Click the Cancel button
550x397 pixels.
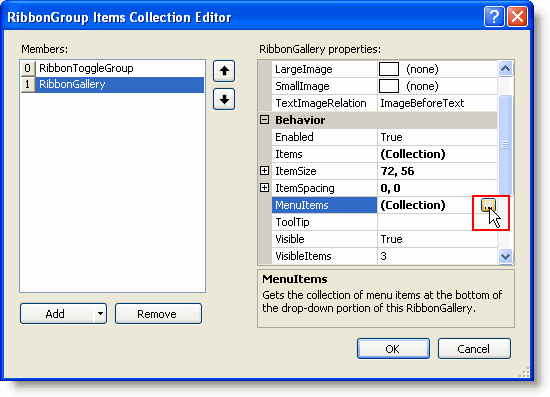474,349
